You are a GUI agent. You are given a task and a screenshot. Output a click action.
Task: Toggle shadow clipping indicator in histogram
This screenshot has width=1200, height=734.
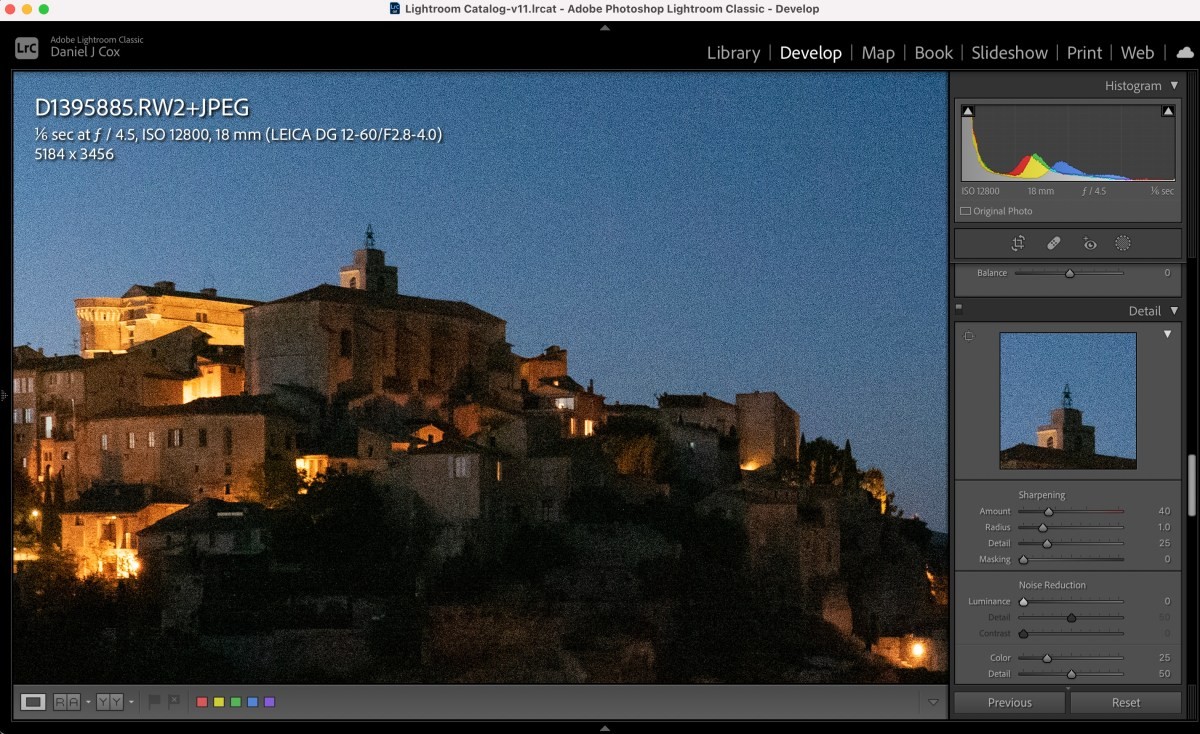[967, 111]
